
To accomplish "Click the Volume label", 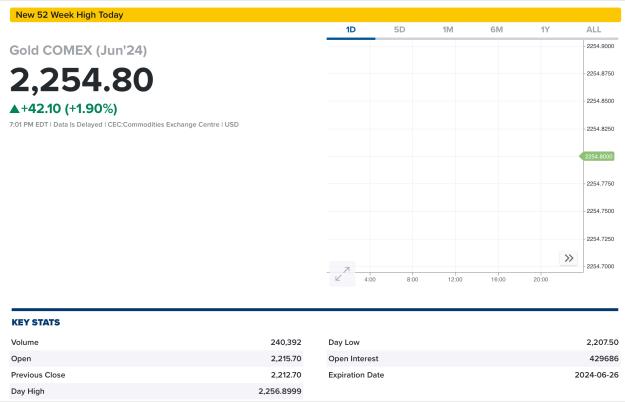I will (x=25, y=342).
